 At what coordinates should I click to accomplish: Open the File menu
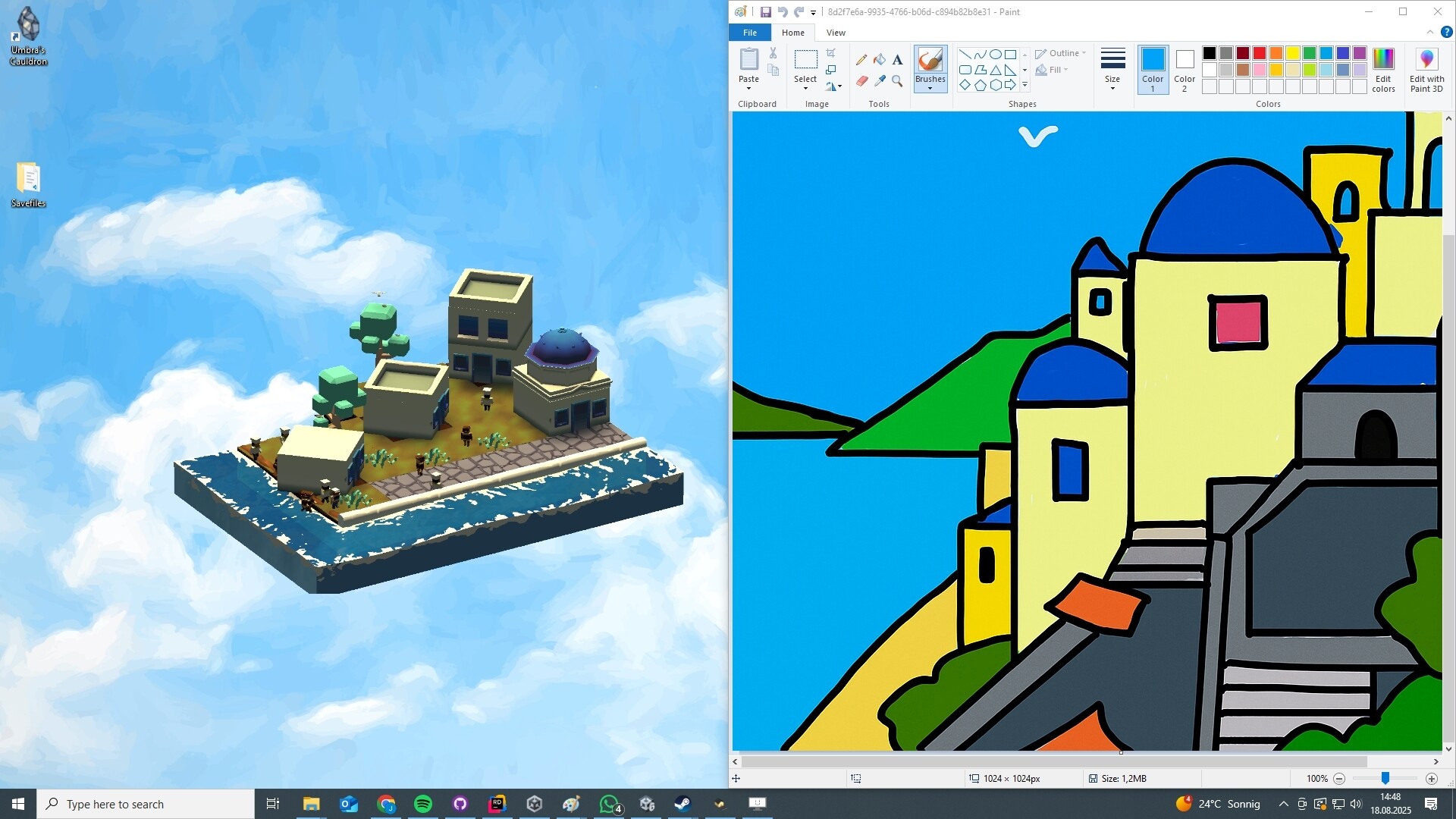749,33
